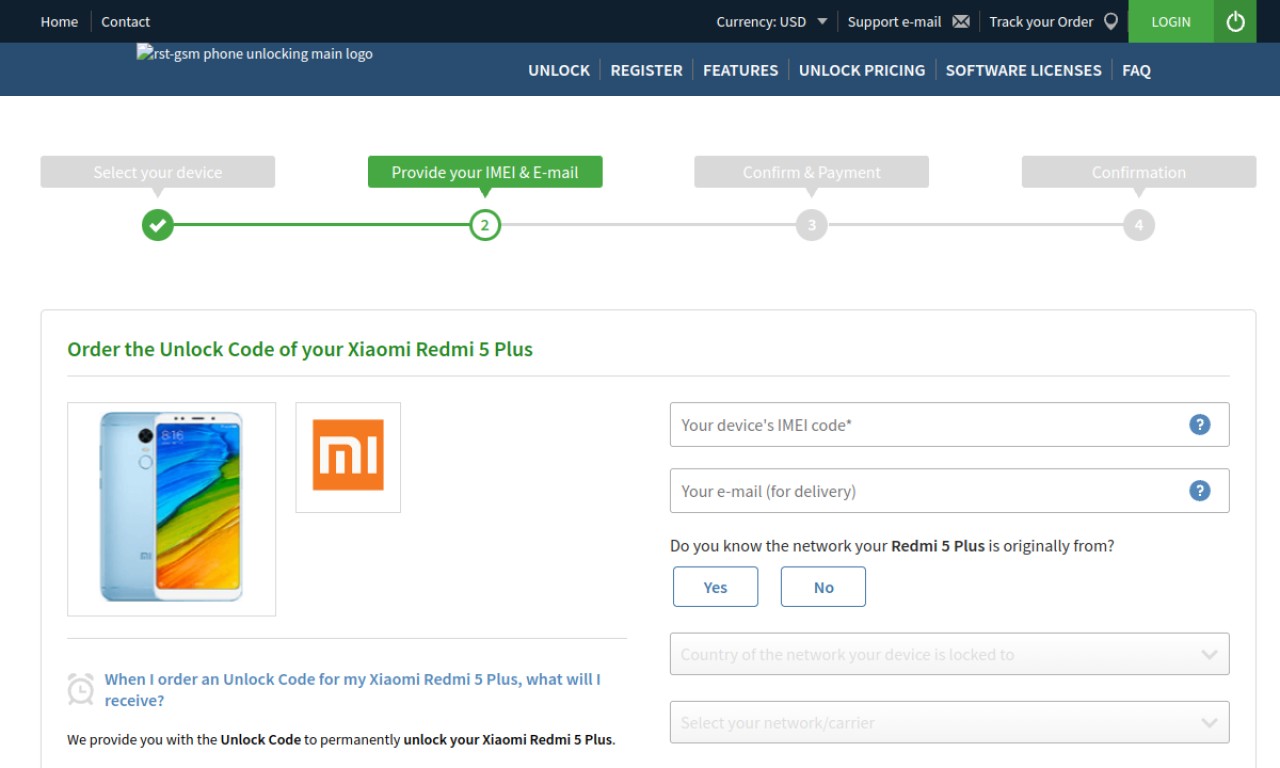Image resolution: width=1280 pixels, height=768 pixels.
Task: Click the Track your Order link text
Action: pos(1041,21)
